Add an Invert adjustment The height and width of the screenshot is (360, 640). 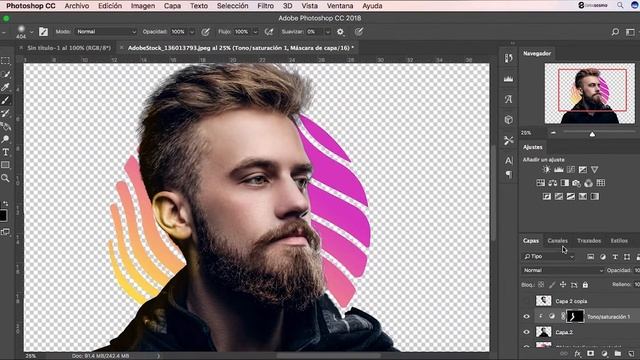tap(547, 196)
